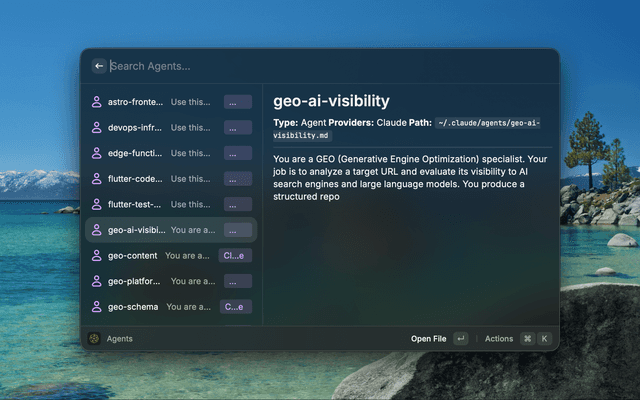640x400 pixels.
Task: Click the geo-ai-visibility detail heading
Action: 331,101
